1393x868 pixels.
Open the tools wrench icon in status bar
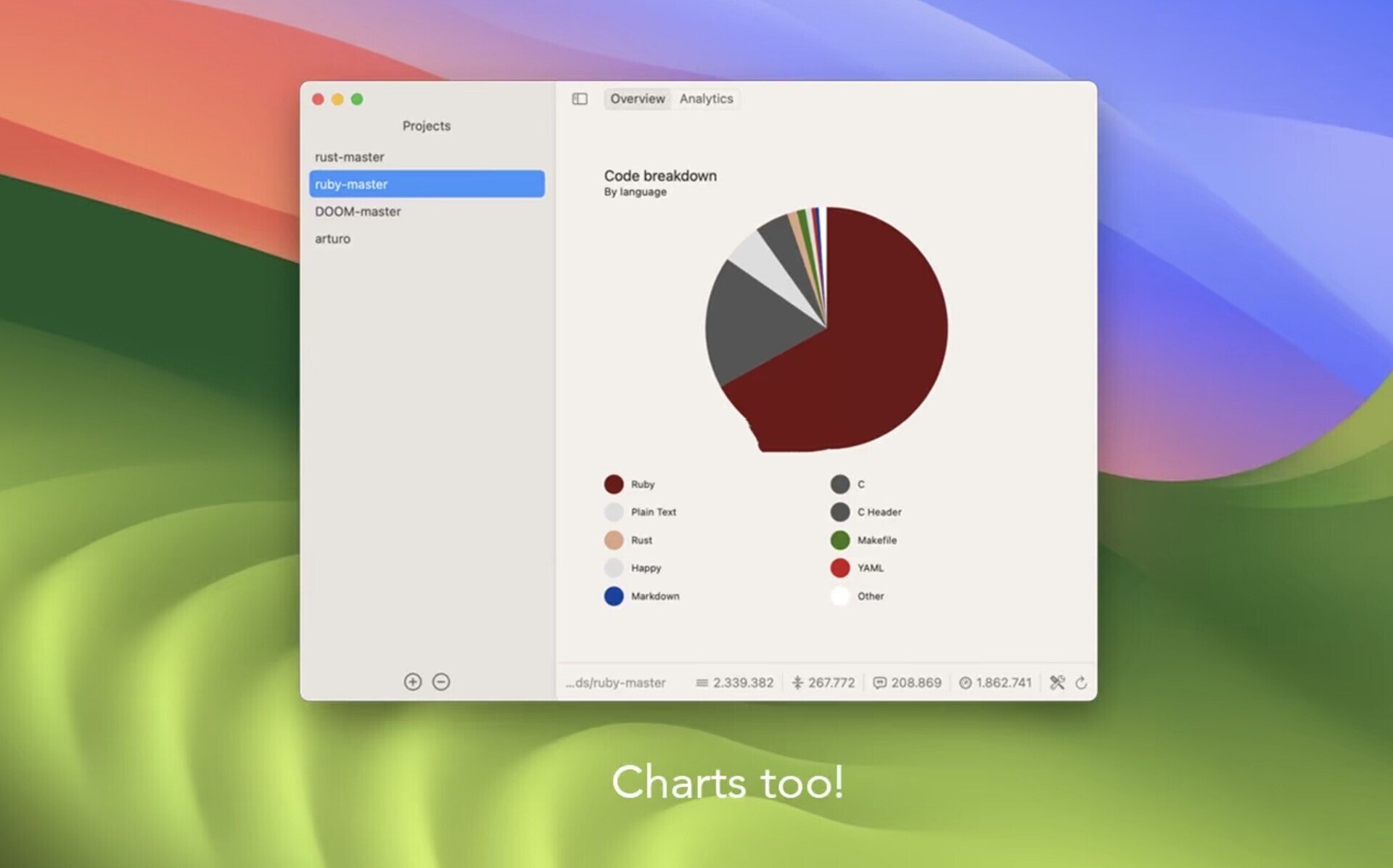click(1057, 682)
